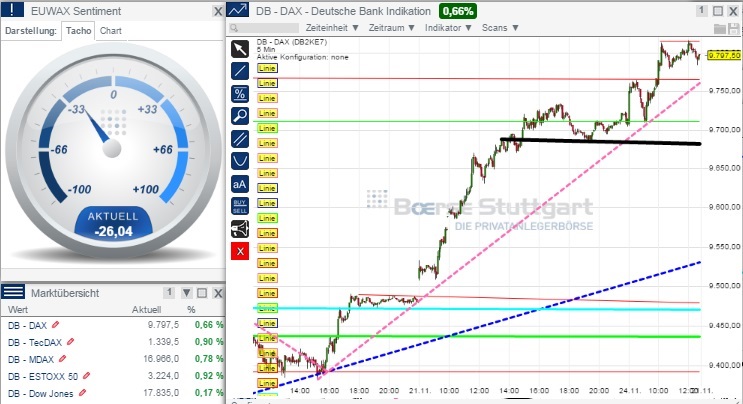Select the DB - MDAX row name
Image resolution: width=743 pixels, height=404 pixels.
click(31, 359)
